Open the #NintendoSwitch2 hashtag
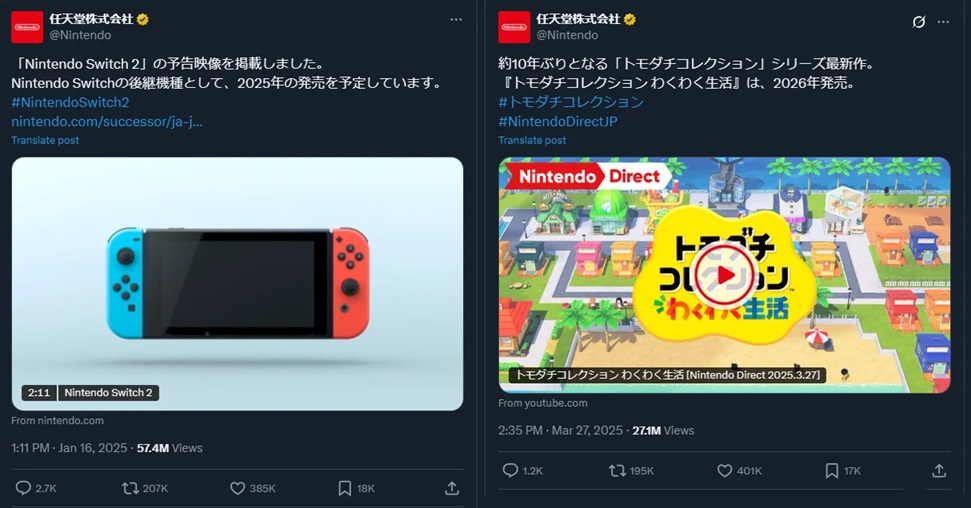The height and width of the screenshot is (508, 971). pos(70,102)
